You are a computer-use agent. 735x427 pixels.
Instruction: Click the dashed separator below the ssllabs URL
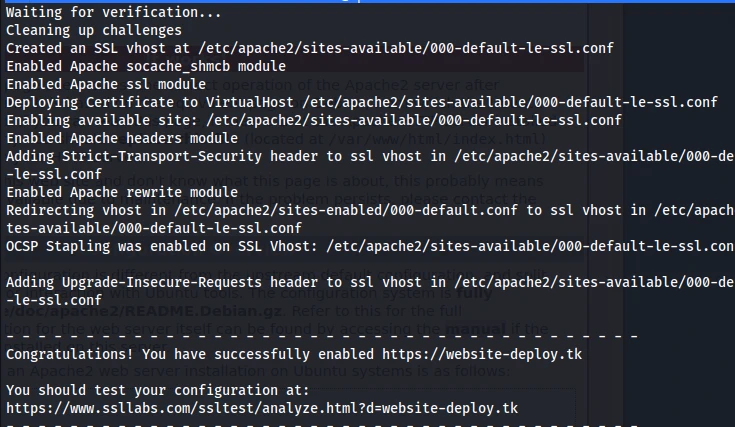click(x=320, y=424)
